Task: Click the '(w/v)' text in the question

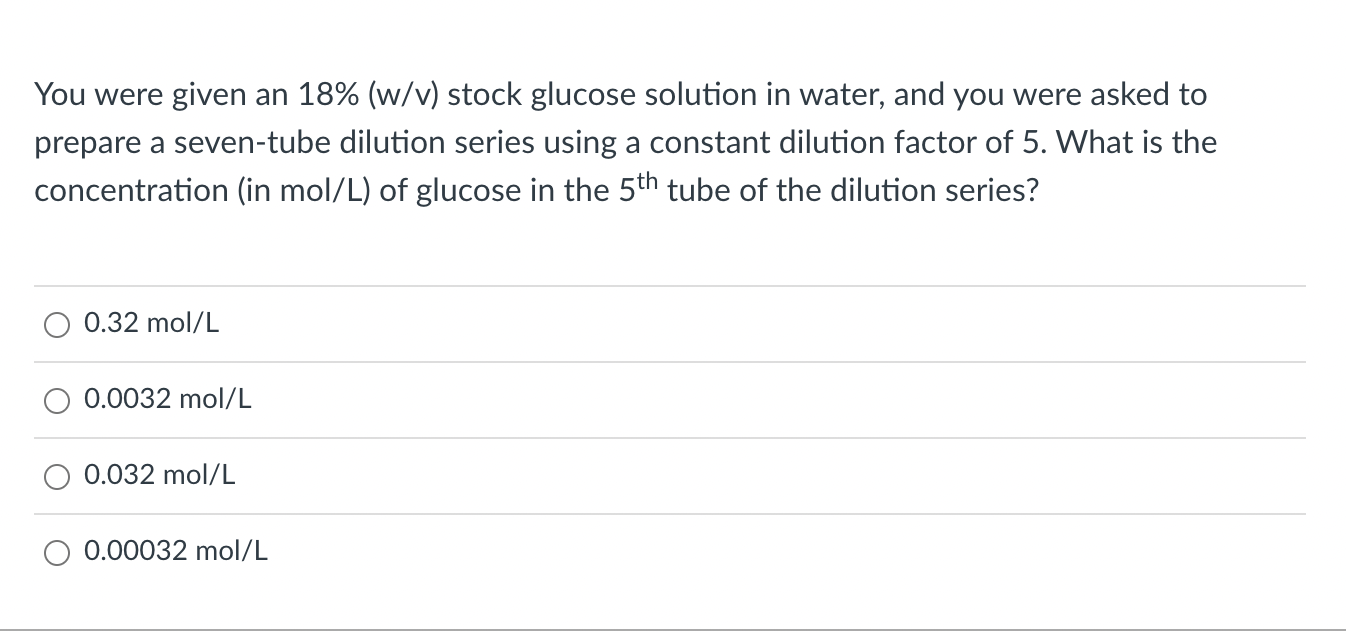Action: point(404,96)
